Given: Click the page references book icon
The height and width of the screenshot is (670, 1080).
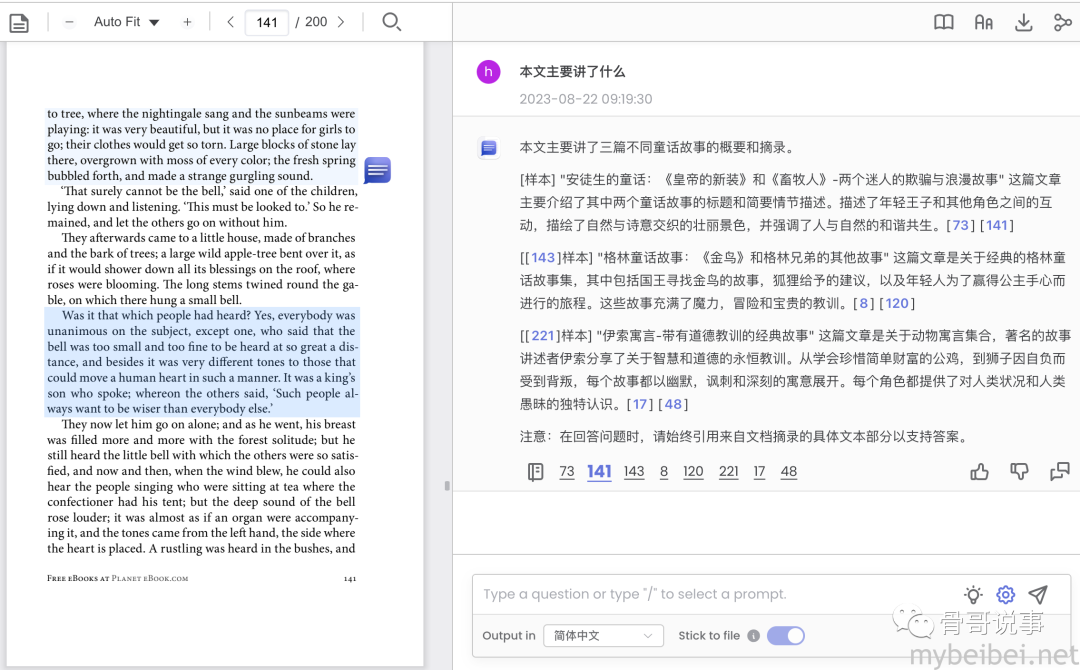Looking at the screenshot, I should 535,472.
